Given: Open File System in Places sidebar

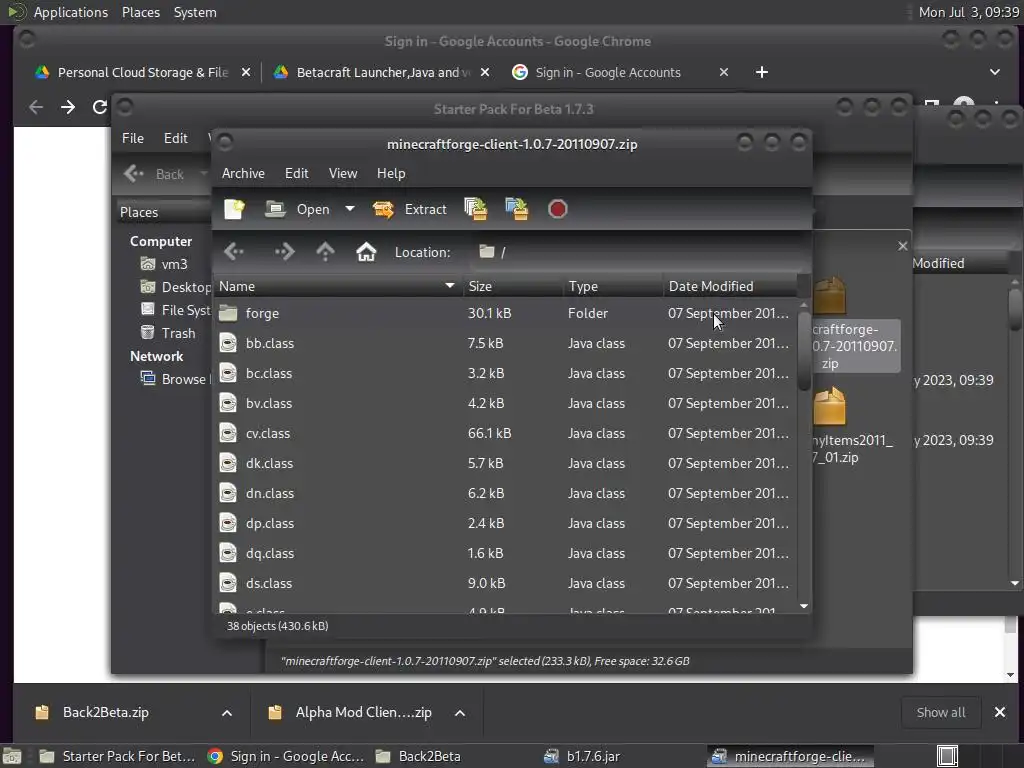Looking at the screenshot, I should (175, 310).
